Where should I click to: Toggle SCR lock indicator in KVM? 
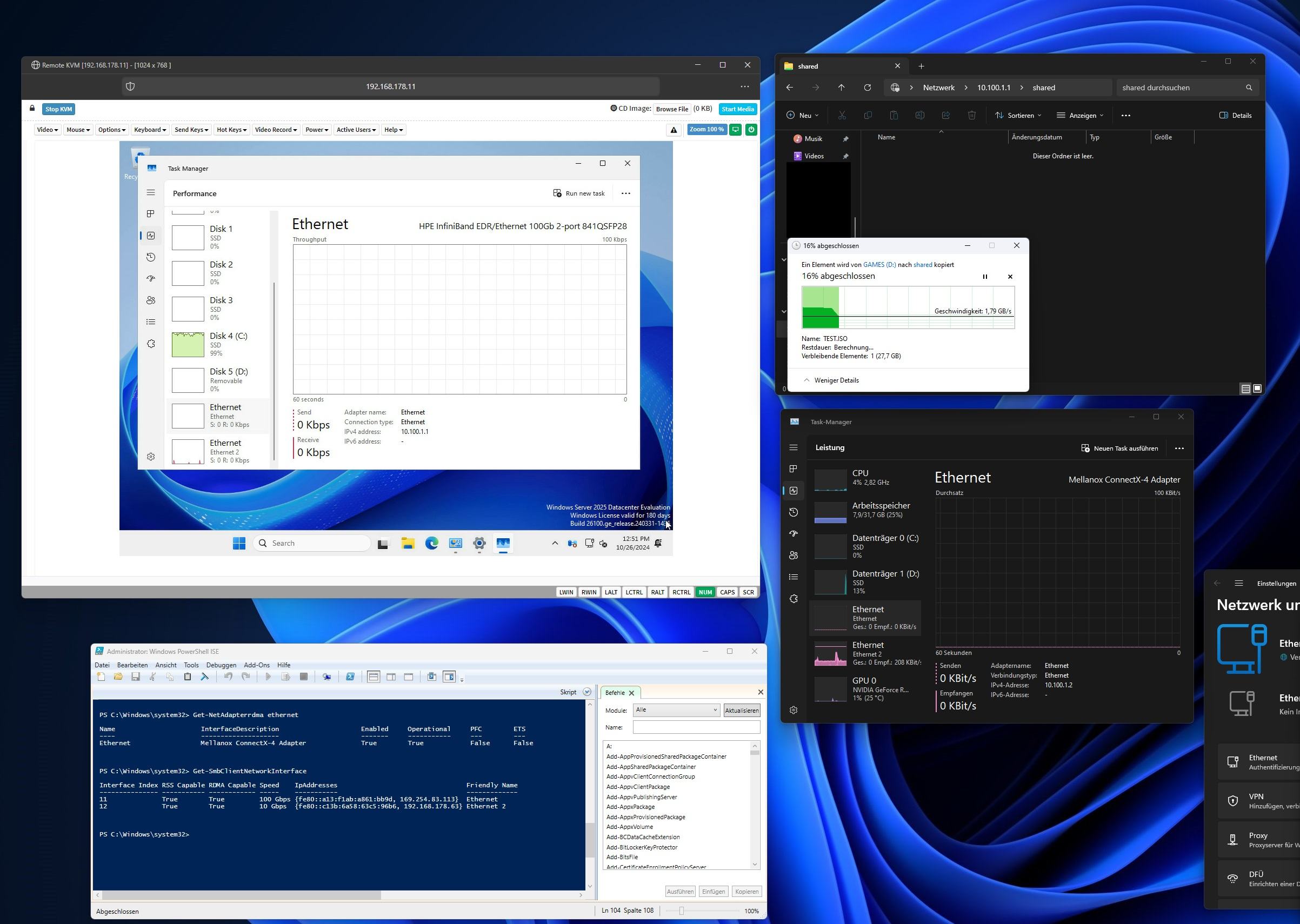tap(749, 592)
